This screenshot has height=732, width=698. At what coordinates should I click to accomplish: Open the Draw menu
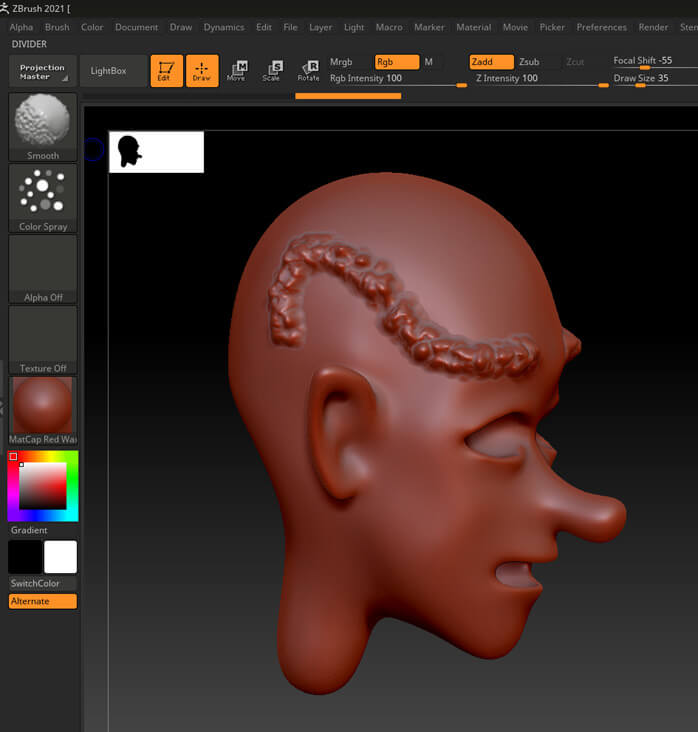181,28
